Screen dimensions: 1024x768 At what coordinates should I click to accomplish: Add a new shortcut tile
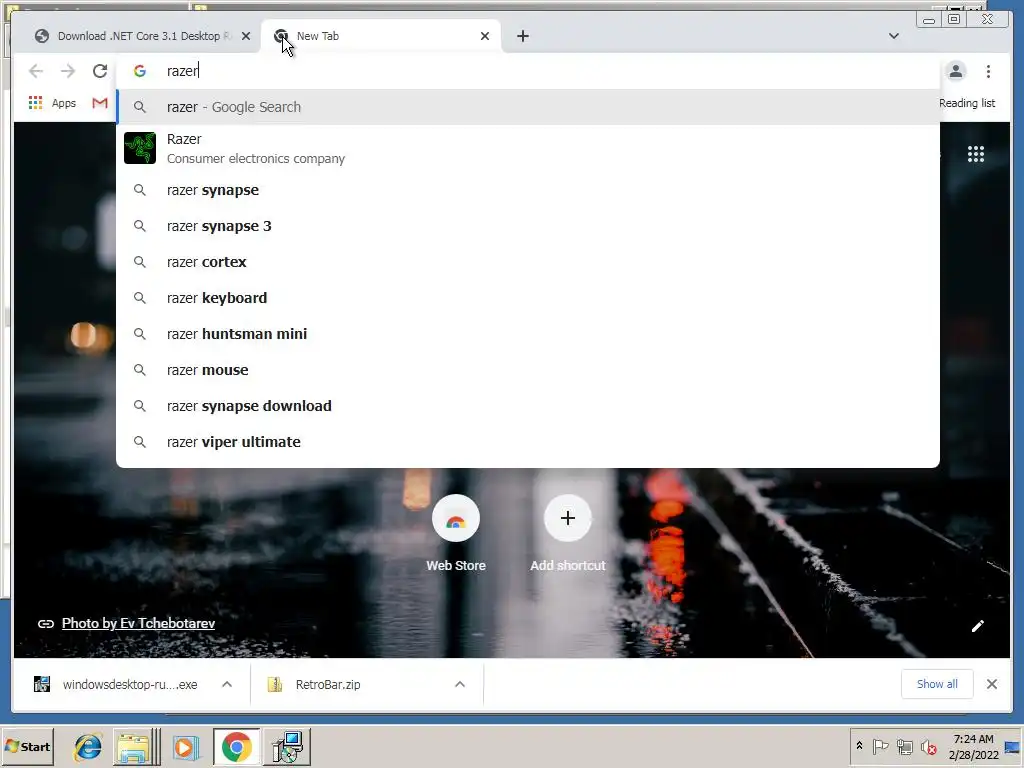pos(568,534)
